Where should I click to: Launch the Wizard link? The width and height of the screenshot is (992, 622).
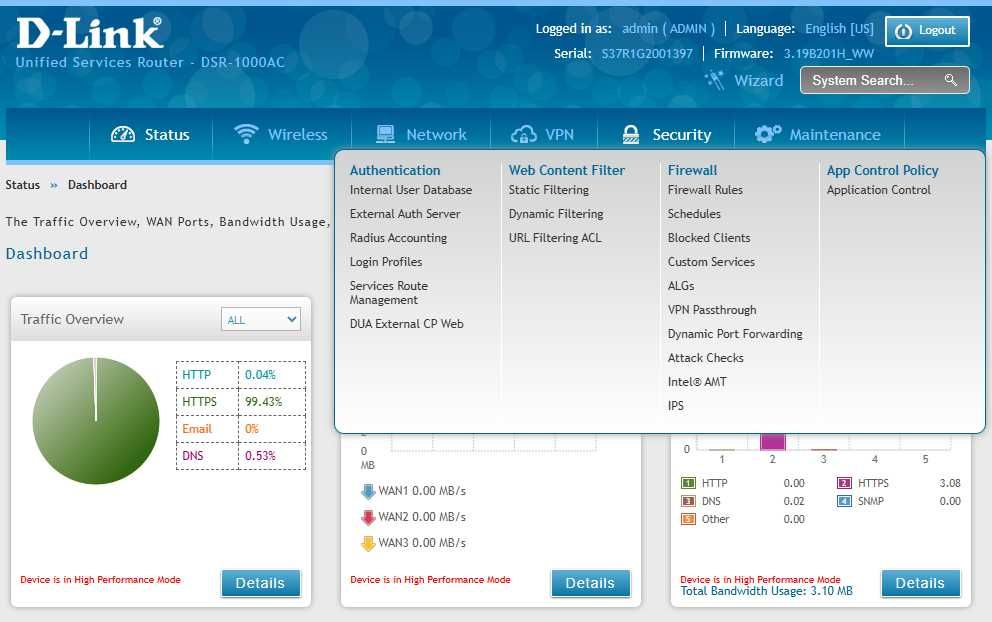(x=758, y=80)
